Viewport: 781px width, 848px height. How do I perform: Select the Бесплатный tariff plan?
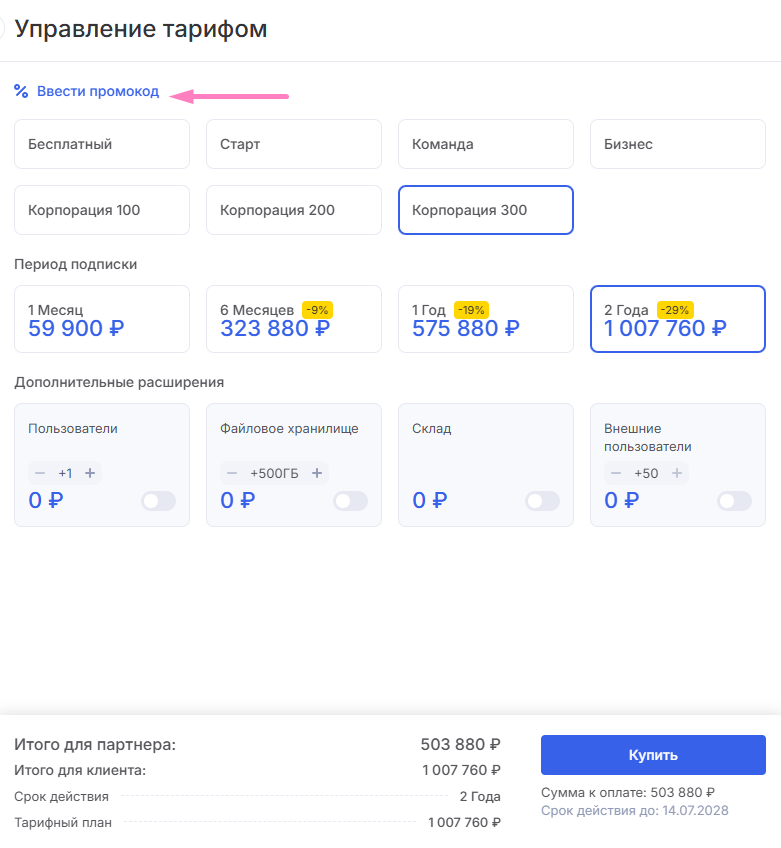coord(102,144)
